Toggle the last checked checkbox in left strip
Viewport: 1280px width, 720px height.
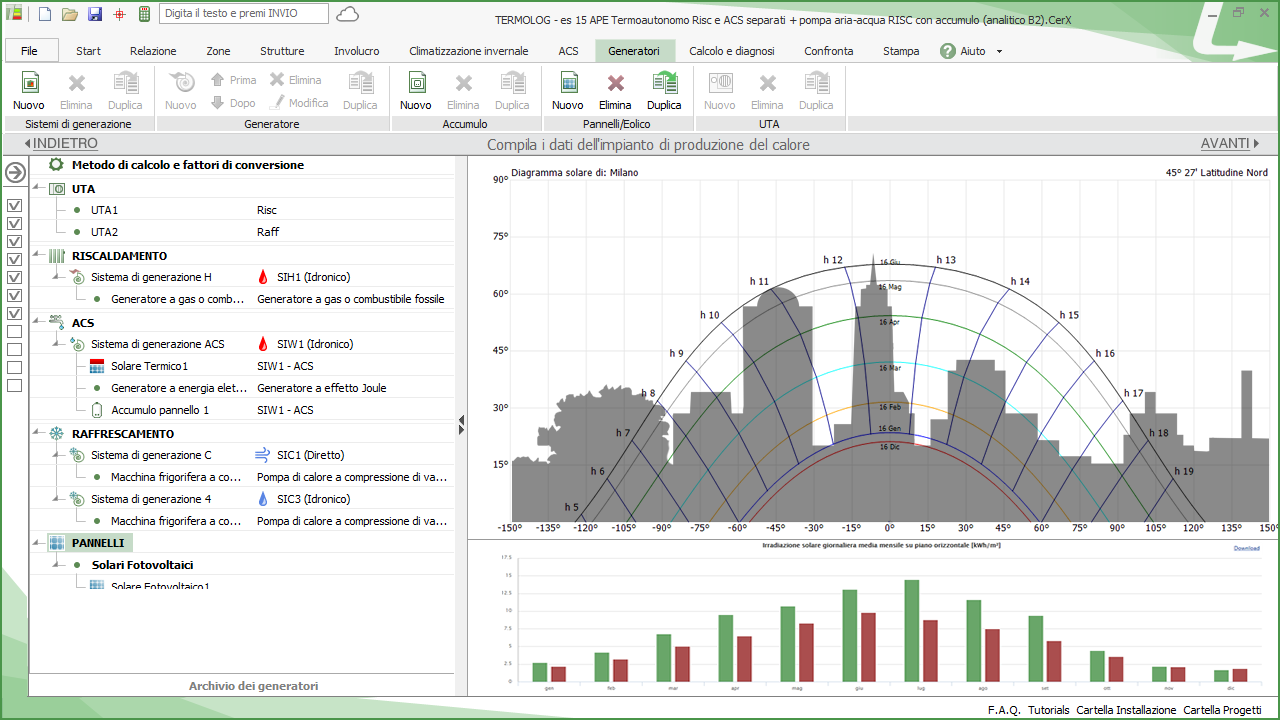15,314
